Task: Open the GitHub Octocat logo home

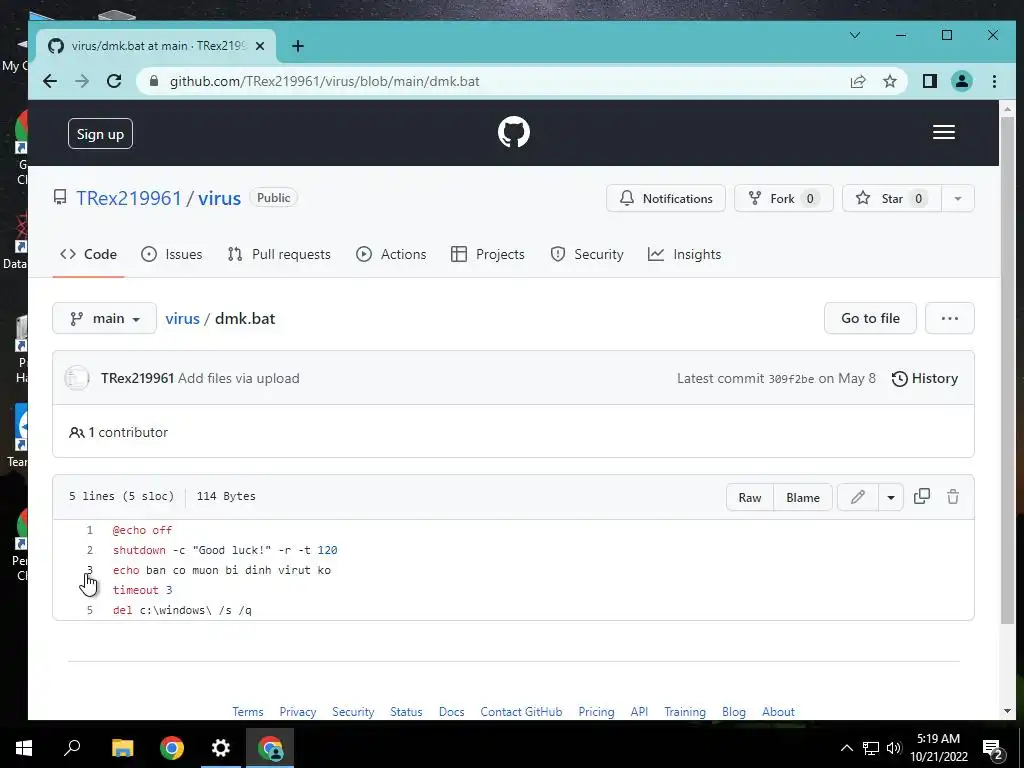Action: click(513, 133)
